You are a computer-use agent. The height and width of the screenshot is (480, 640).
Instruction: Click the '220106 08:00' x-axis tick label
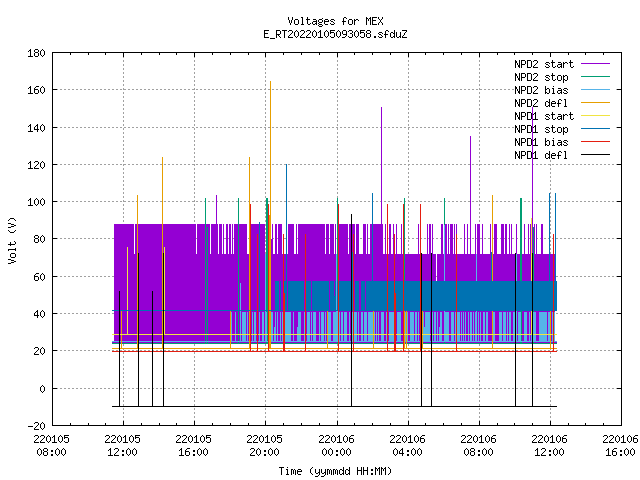(x=478, y=446)
